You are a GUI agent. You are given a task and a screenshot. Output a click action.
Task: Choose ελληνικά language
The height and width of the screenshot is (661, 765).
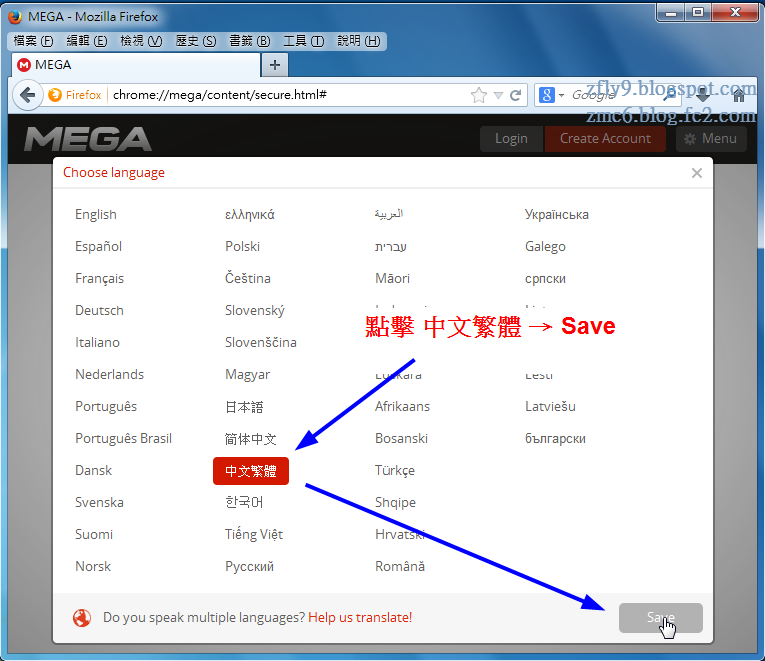(x=250, y=215)
